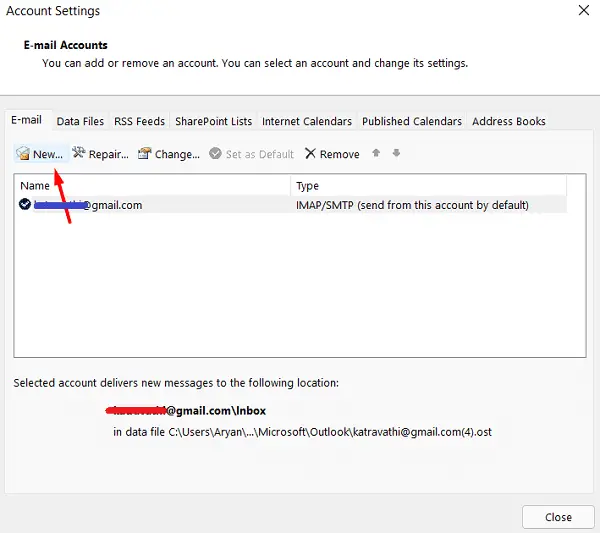The image size is (600, 533).
Task: Open the RSS Feeds tab
Action: (139, 122)
